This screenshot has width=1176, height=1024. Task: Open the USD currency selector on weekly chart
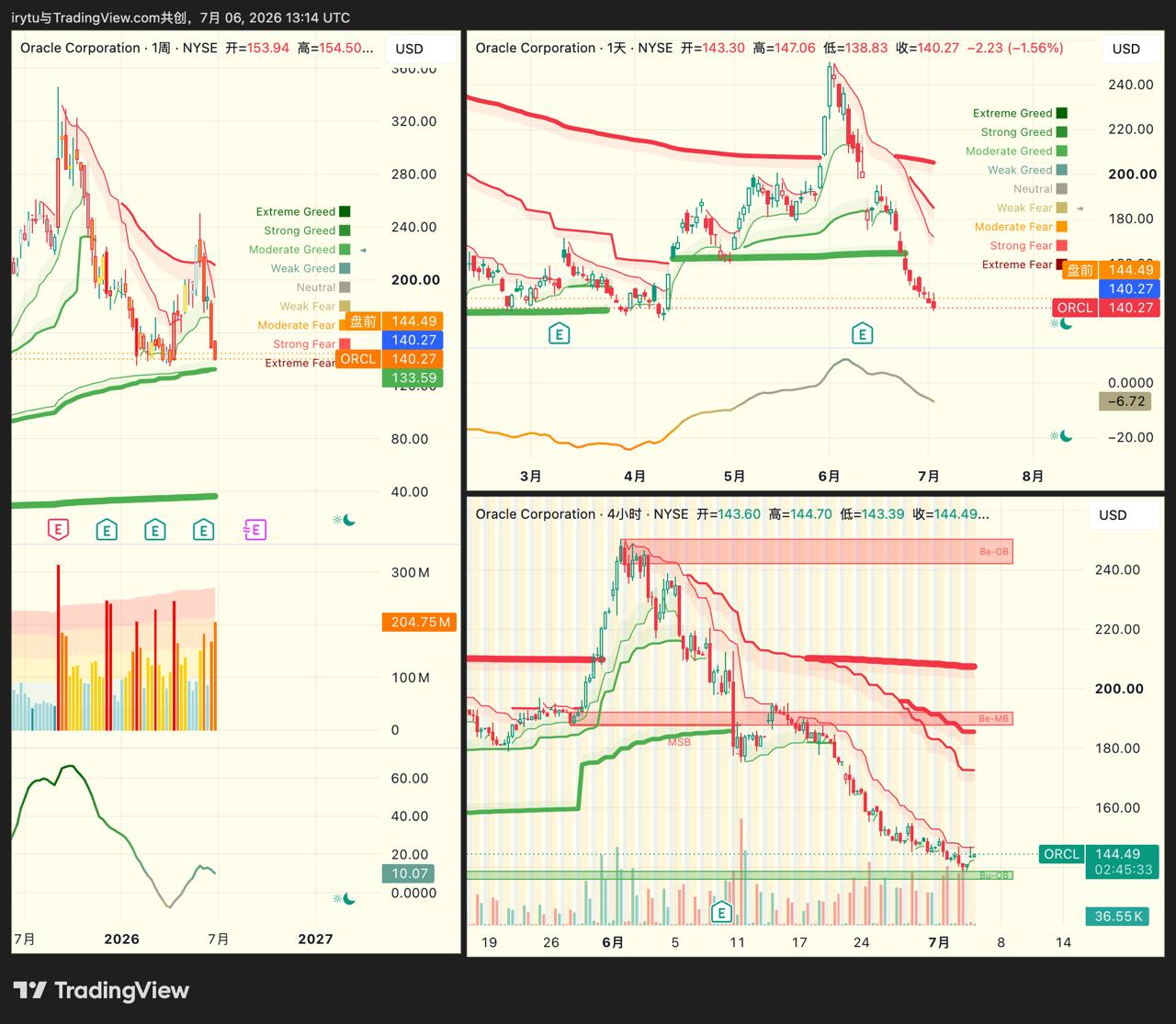coord(410,49)
